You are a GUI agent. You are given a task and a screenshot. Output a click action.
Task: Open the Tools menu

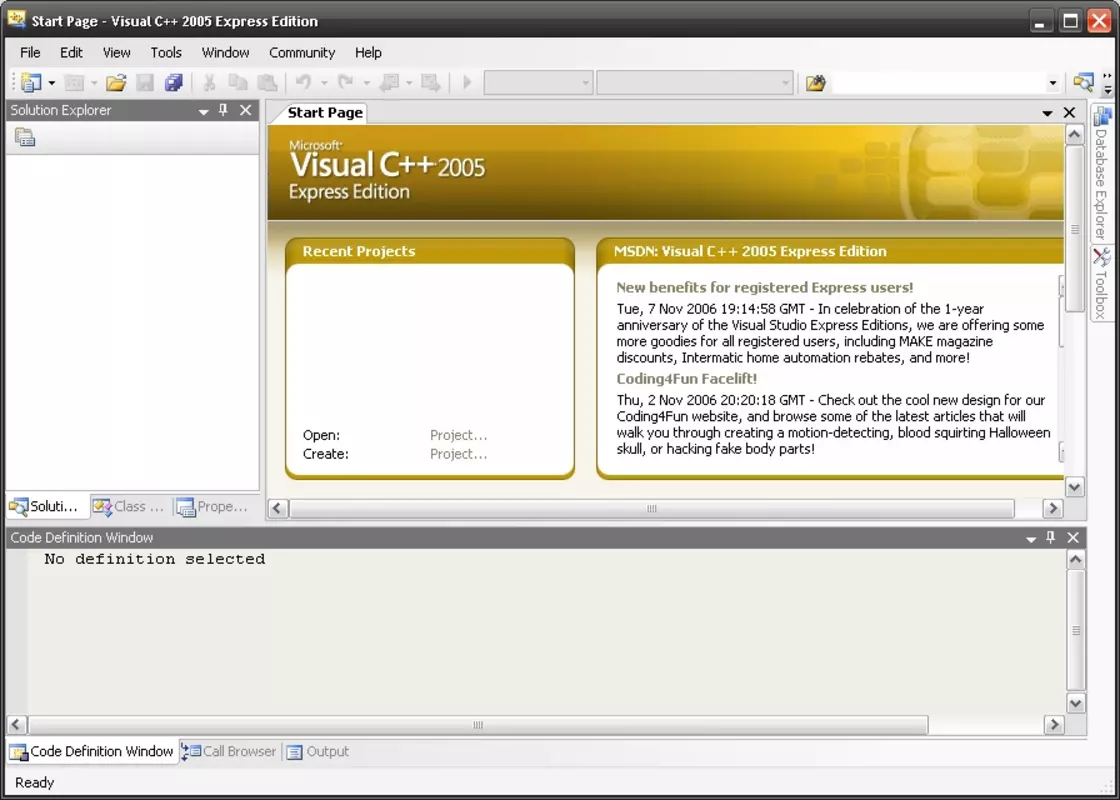[166, 52]
